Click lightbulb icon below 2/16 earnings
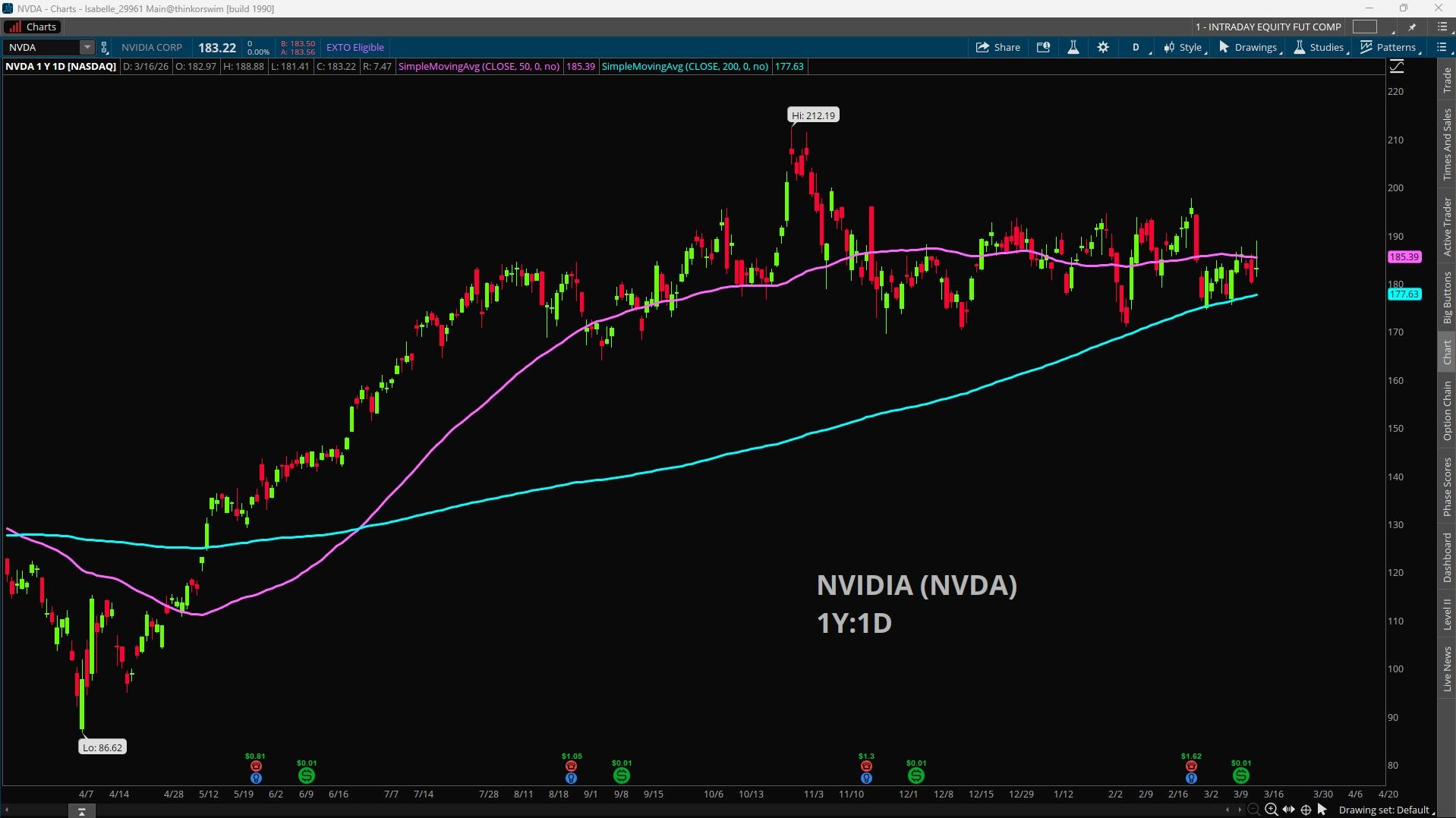The width and height of the screenshot is (1456, 818). [x=1191, y=778]
